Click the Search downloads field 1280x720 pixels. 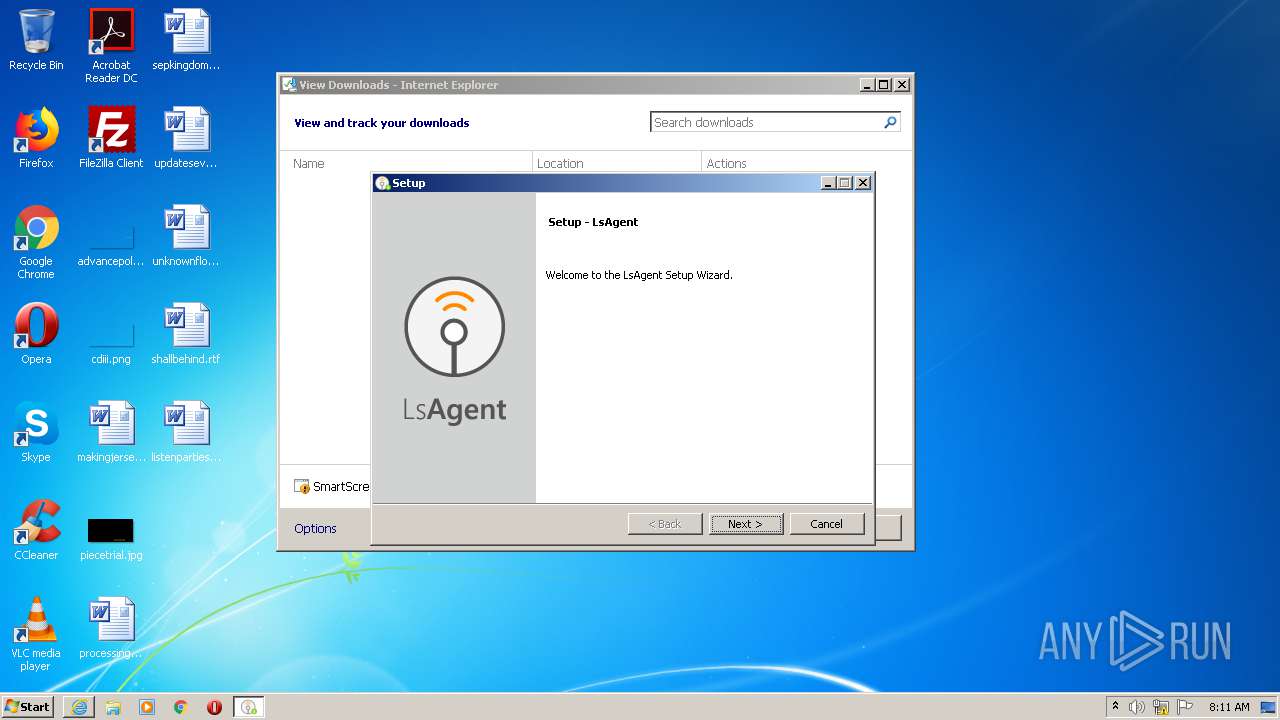[765, 122]
